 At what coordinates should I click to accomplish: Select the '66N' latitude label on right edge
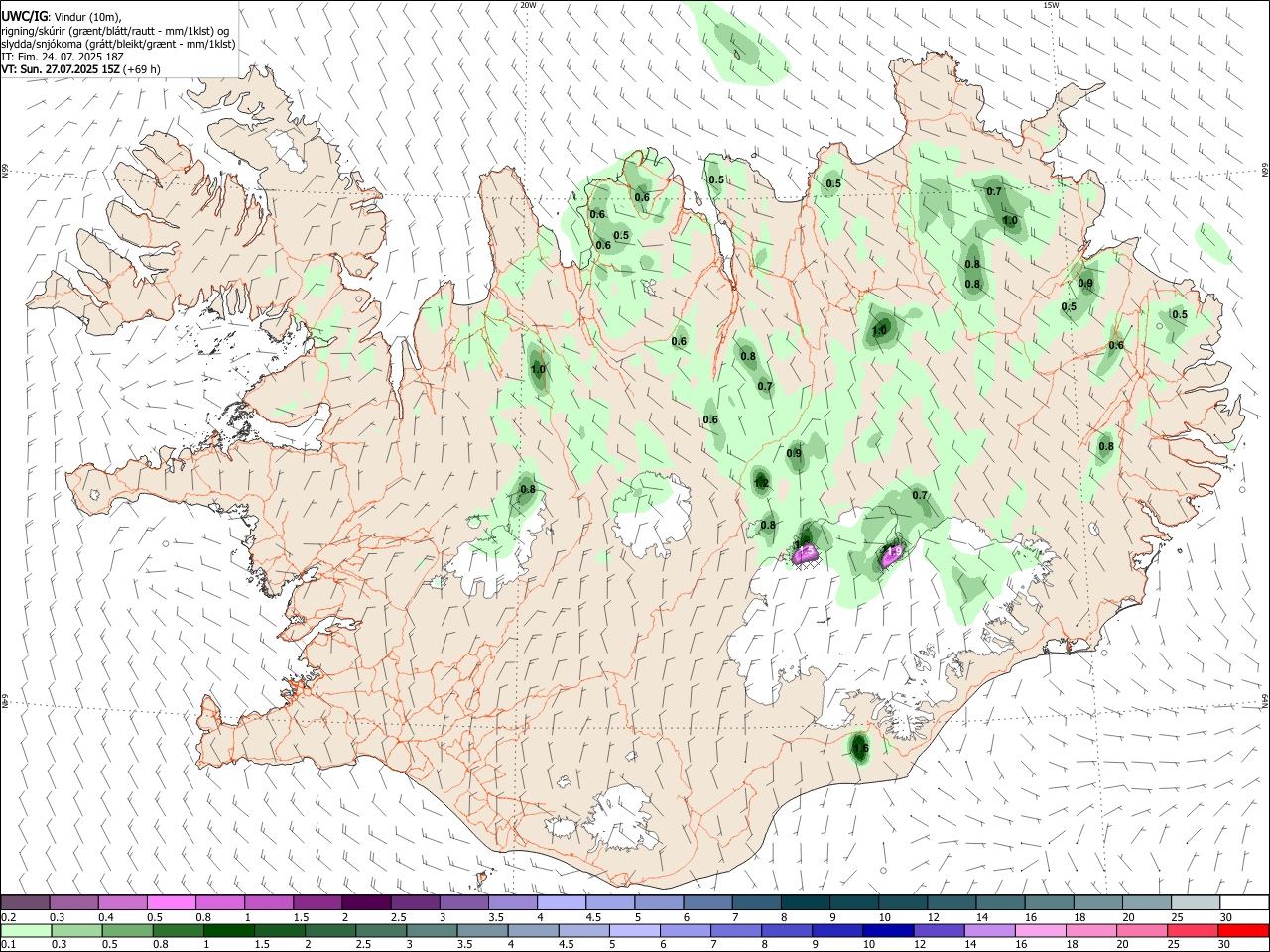[x=1265, y=171]
